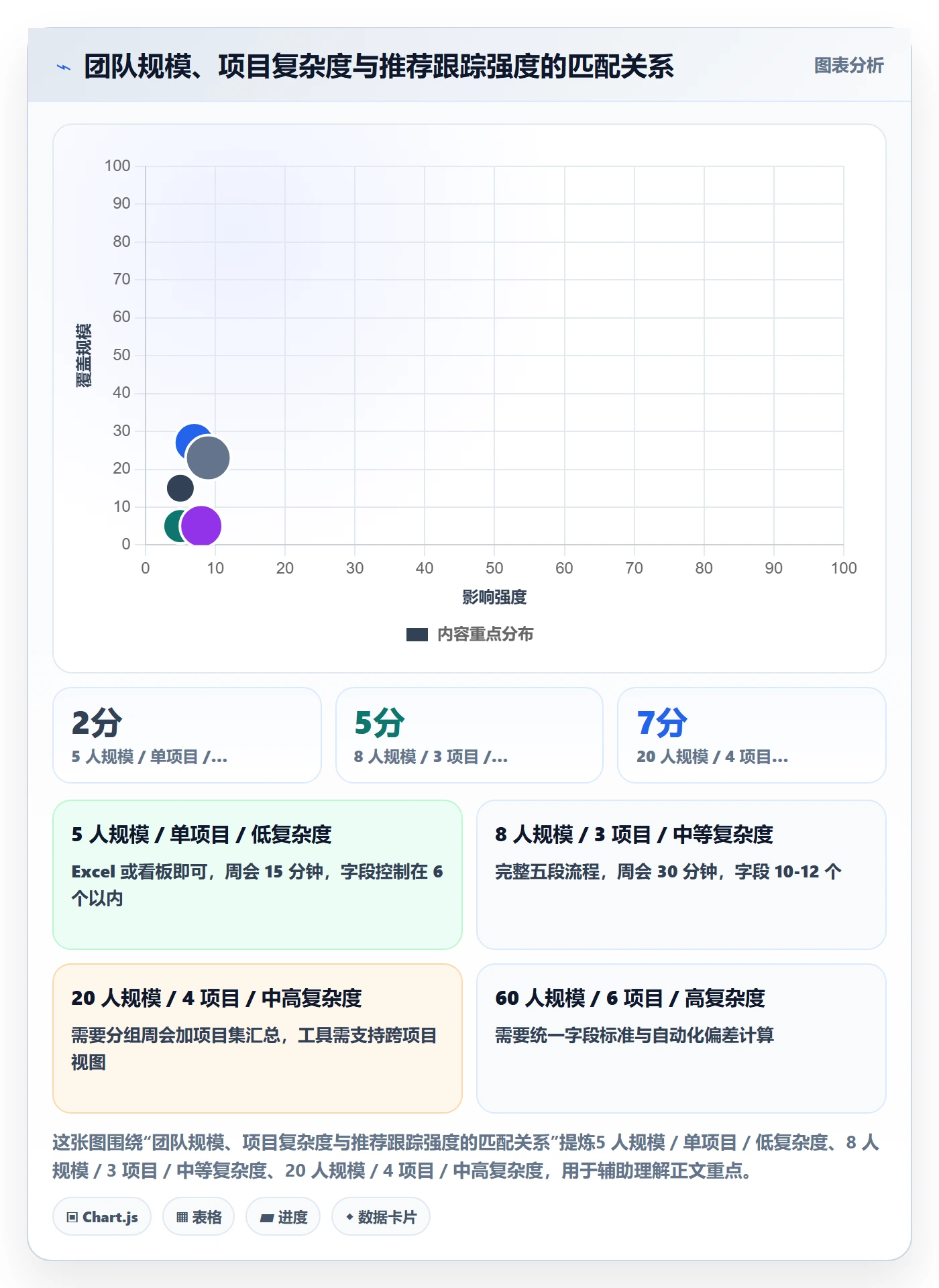Click the summary paragraph starting 这张图围绕

click(467, 1157)
